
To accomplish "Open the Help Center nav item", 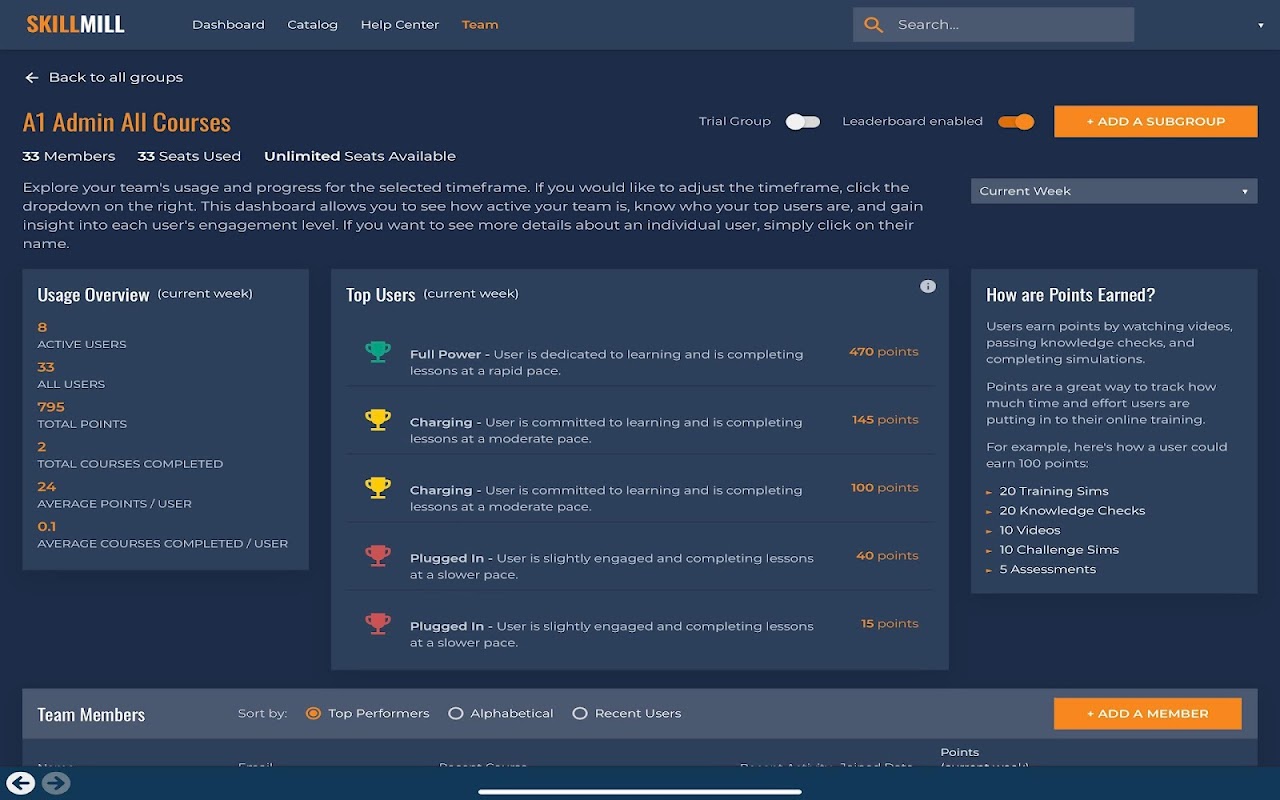I will 400,25.
